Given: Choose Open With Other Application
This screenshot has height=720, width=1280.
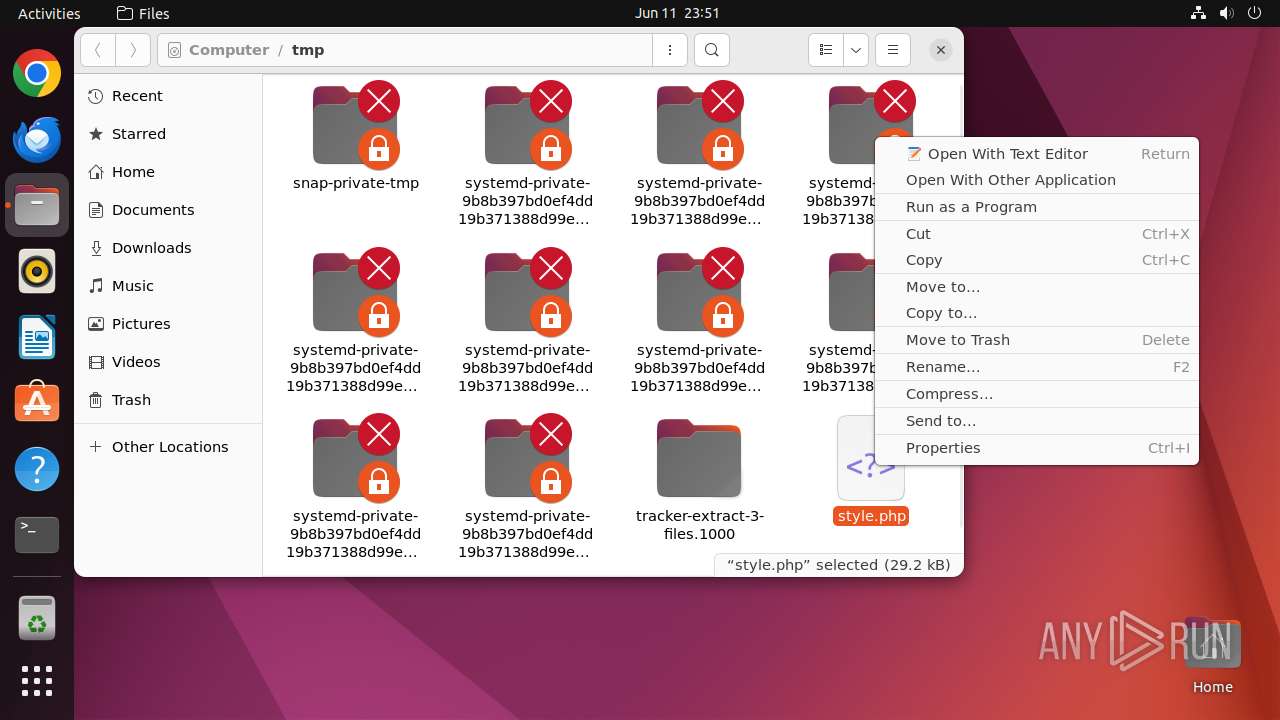Looking at the screenshot, I should (x=1037, y=180).
